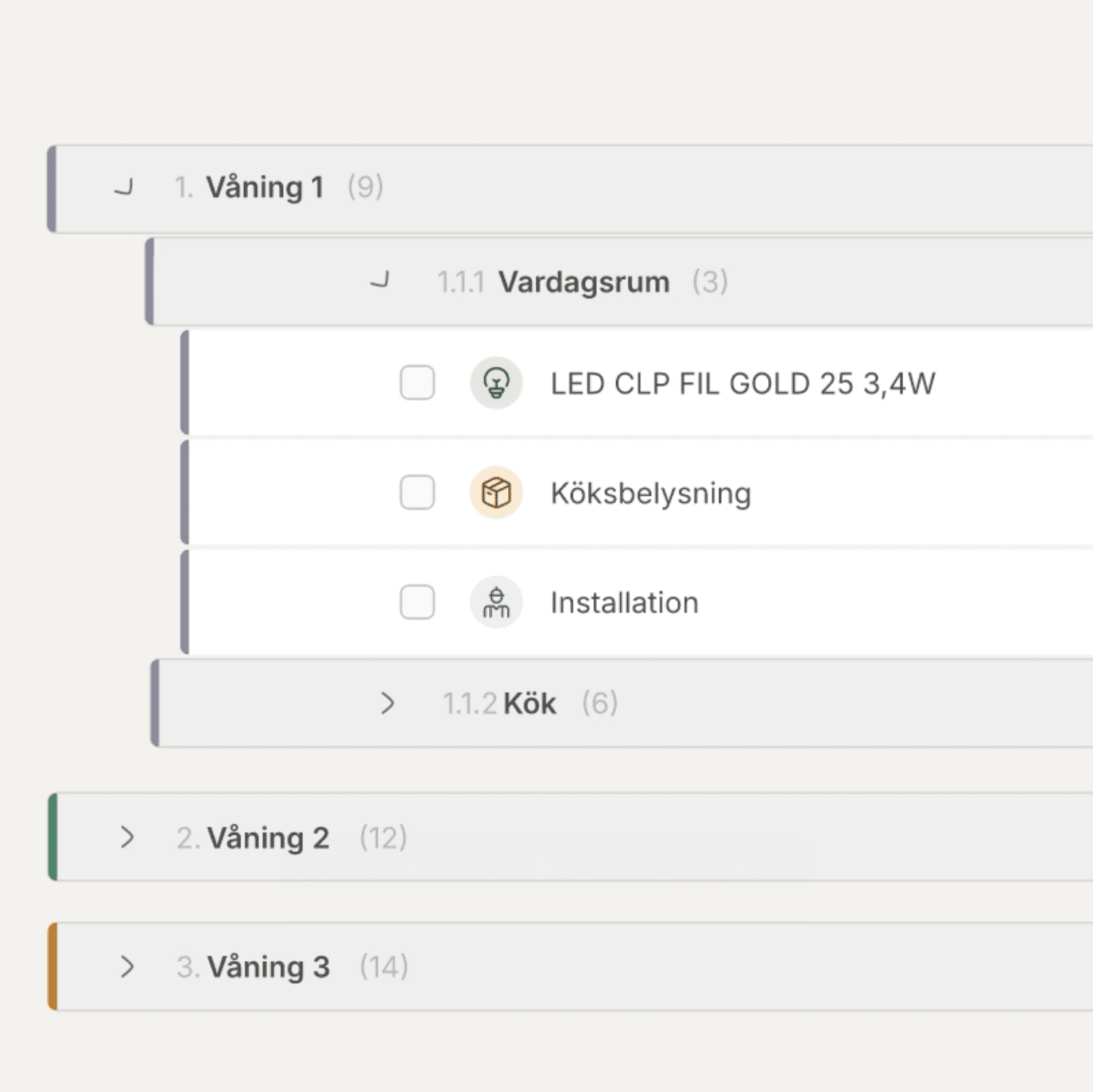Check the Köksbelysning row checkbox
The image size is (1093, 1092).
point(417,493)
